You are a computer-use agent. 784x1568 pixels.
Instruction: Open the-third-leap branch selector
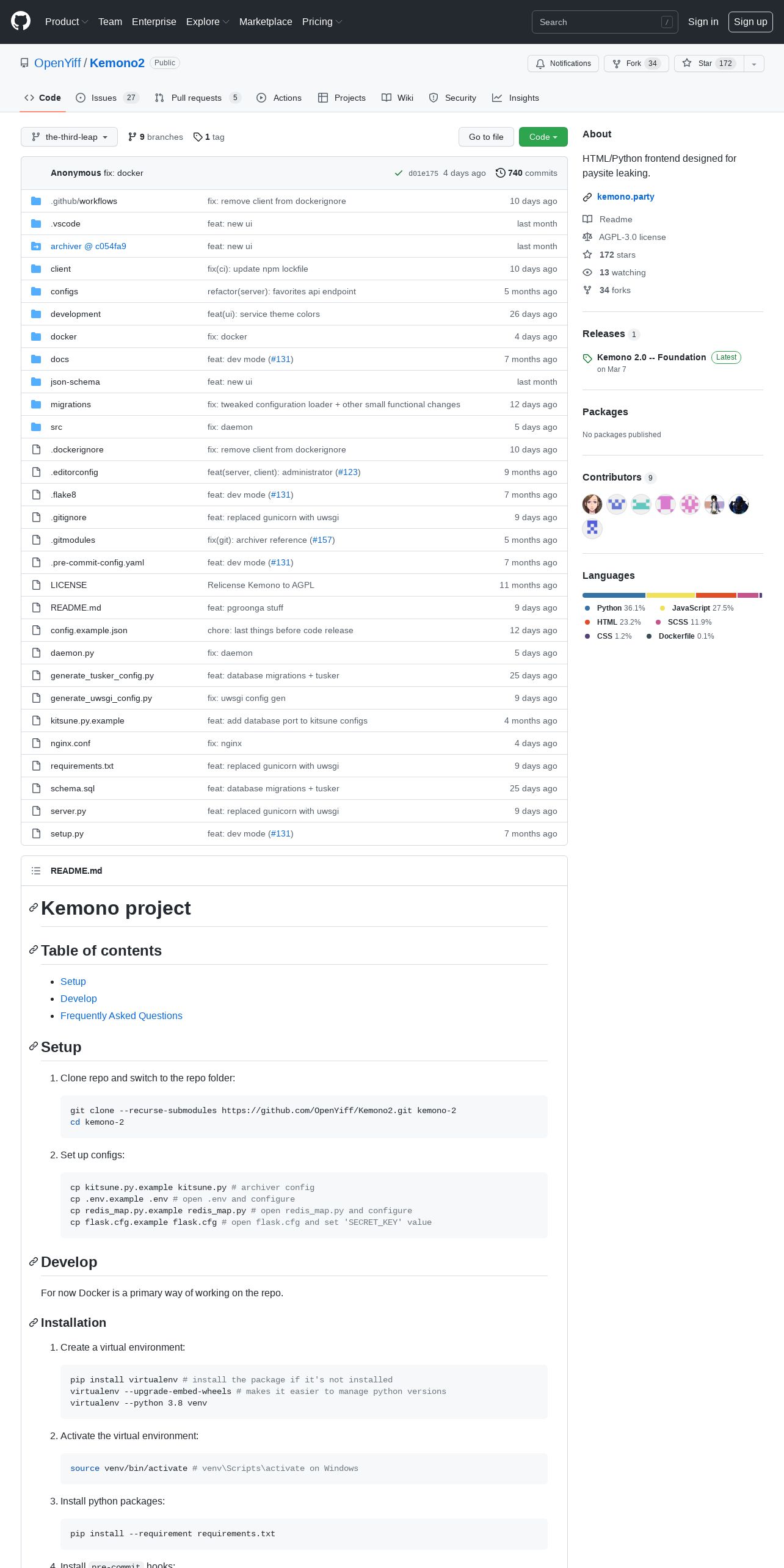coord(69,137)
